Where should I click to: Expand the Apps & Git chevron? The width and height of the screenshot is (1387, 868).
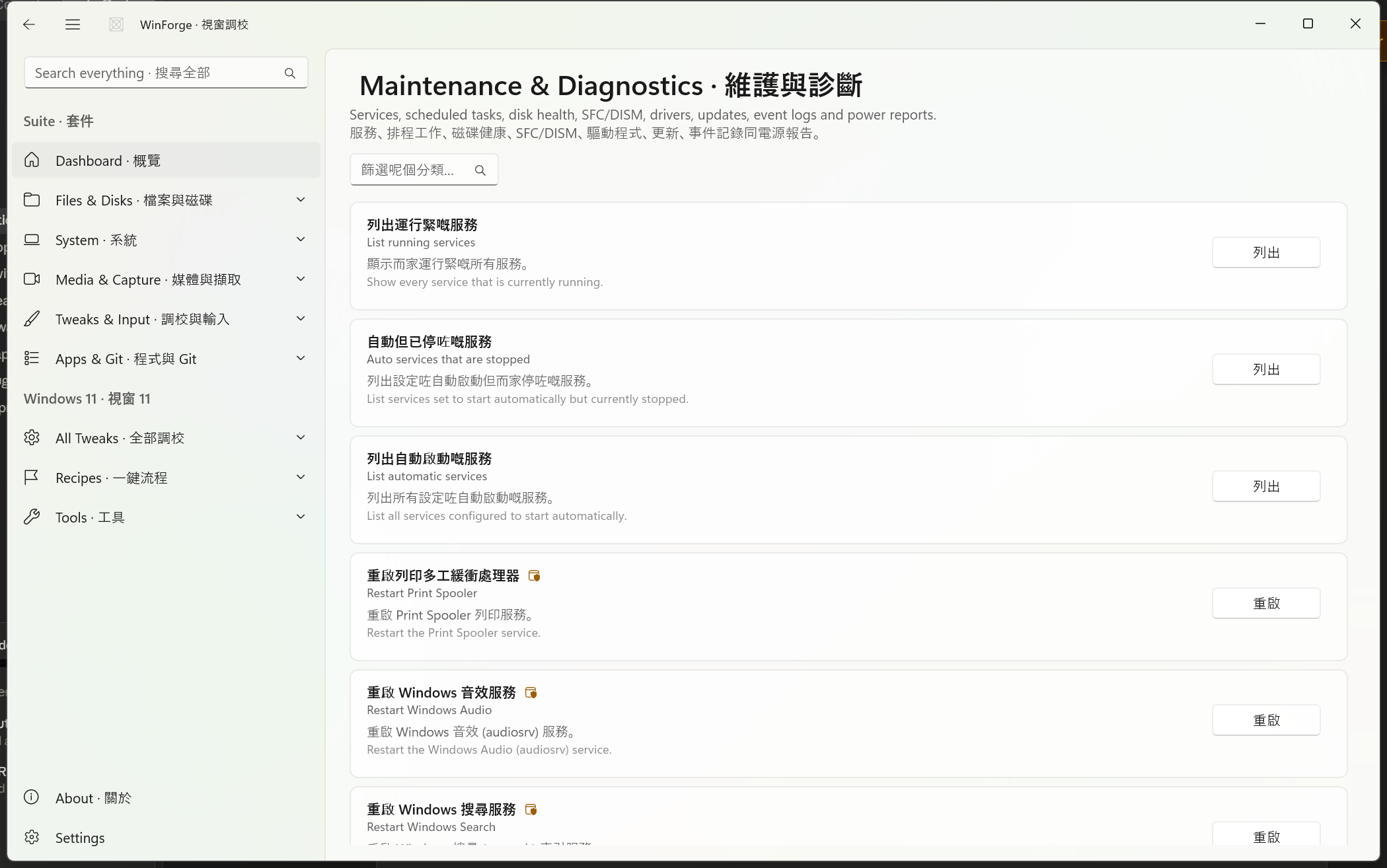[301, 358]
